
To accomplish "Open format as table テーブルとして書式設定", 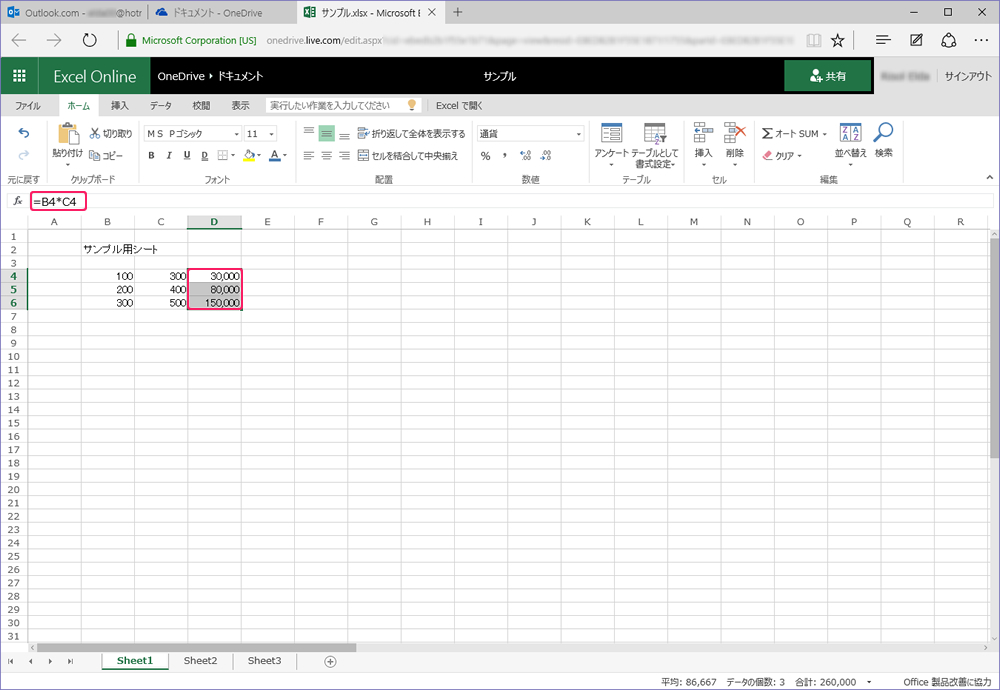I will click(x=655, y=145).
